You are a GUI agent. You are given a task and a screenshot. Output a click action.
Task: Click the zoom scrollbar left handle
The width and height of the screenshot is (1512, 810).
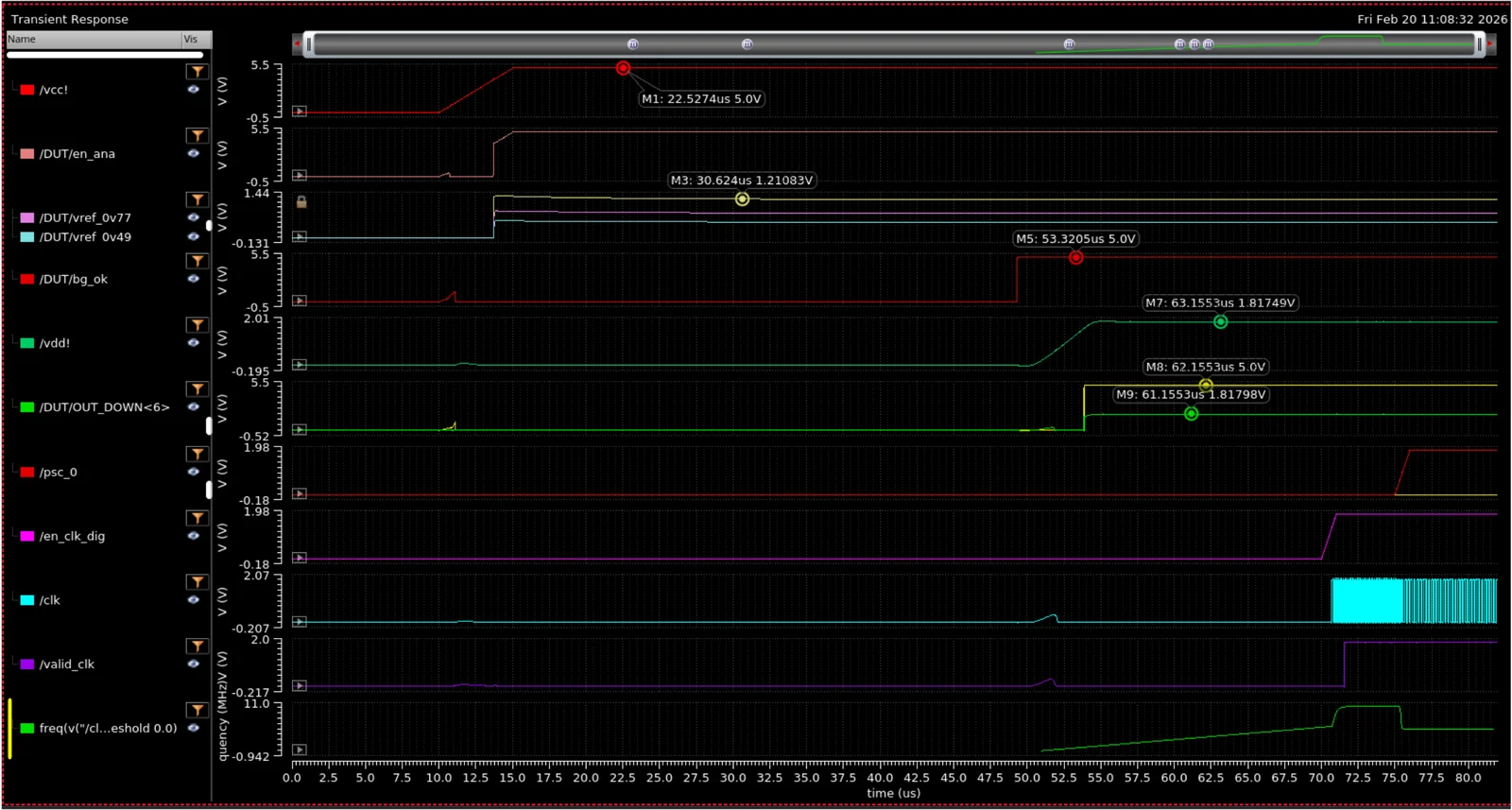click(308, 44)
